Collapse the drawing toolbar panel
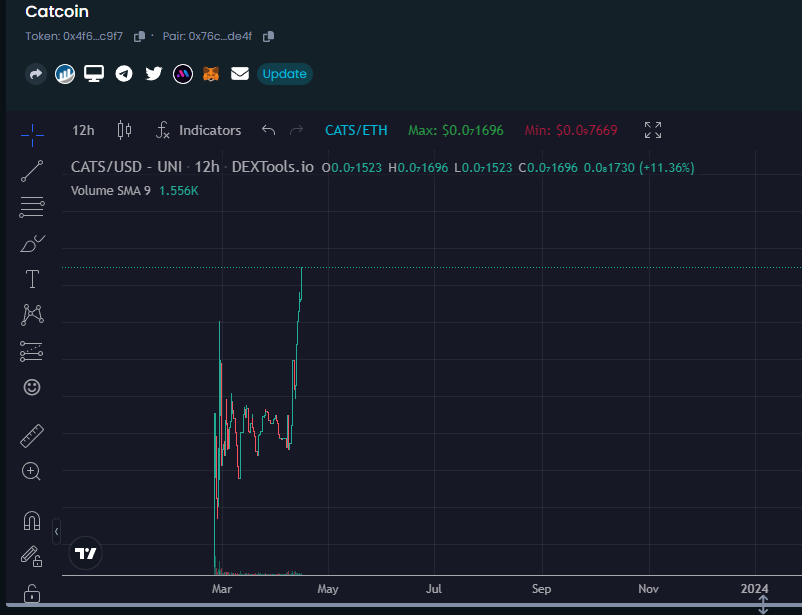The image size is (802, 615). click(56, 532)
